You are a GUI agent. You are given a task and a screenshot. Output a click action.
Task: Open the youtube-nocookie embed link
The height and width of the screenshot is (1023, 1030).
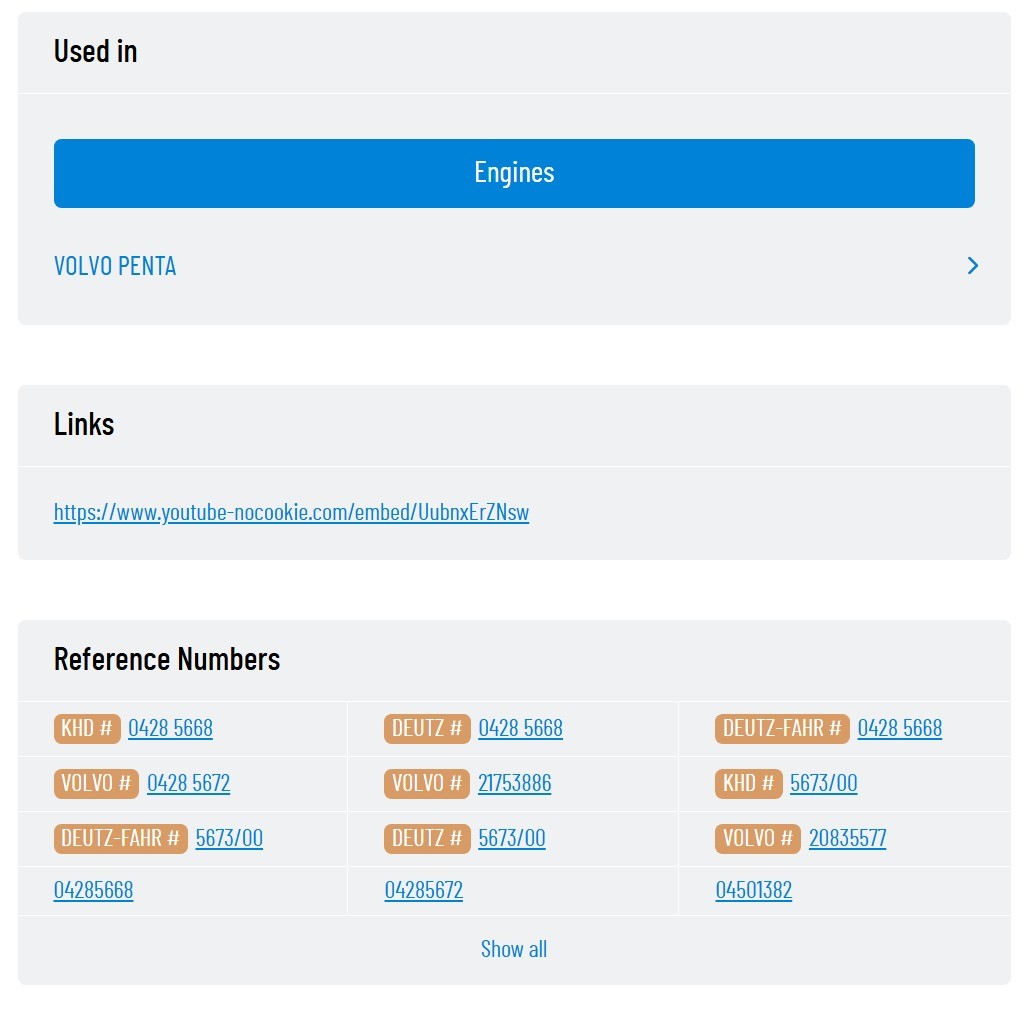click(291, 512)
